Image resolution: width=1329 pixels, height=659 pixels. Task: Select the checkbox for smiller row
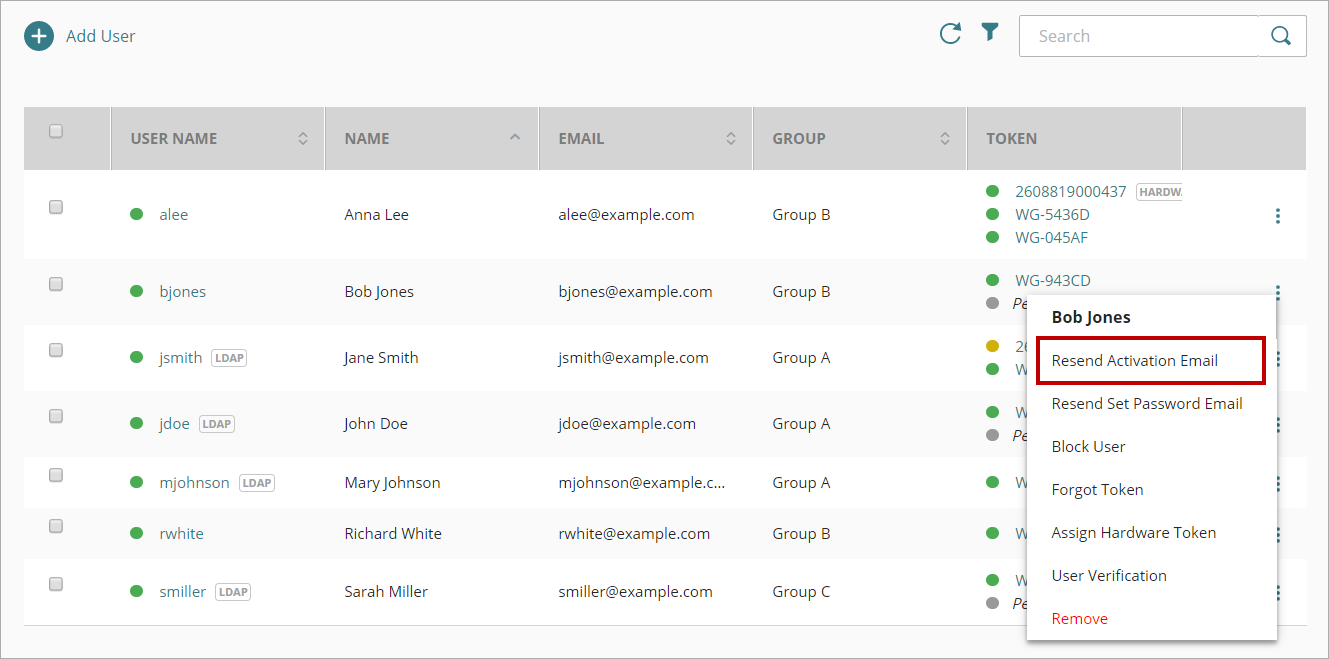pos(56,584)
